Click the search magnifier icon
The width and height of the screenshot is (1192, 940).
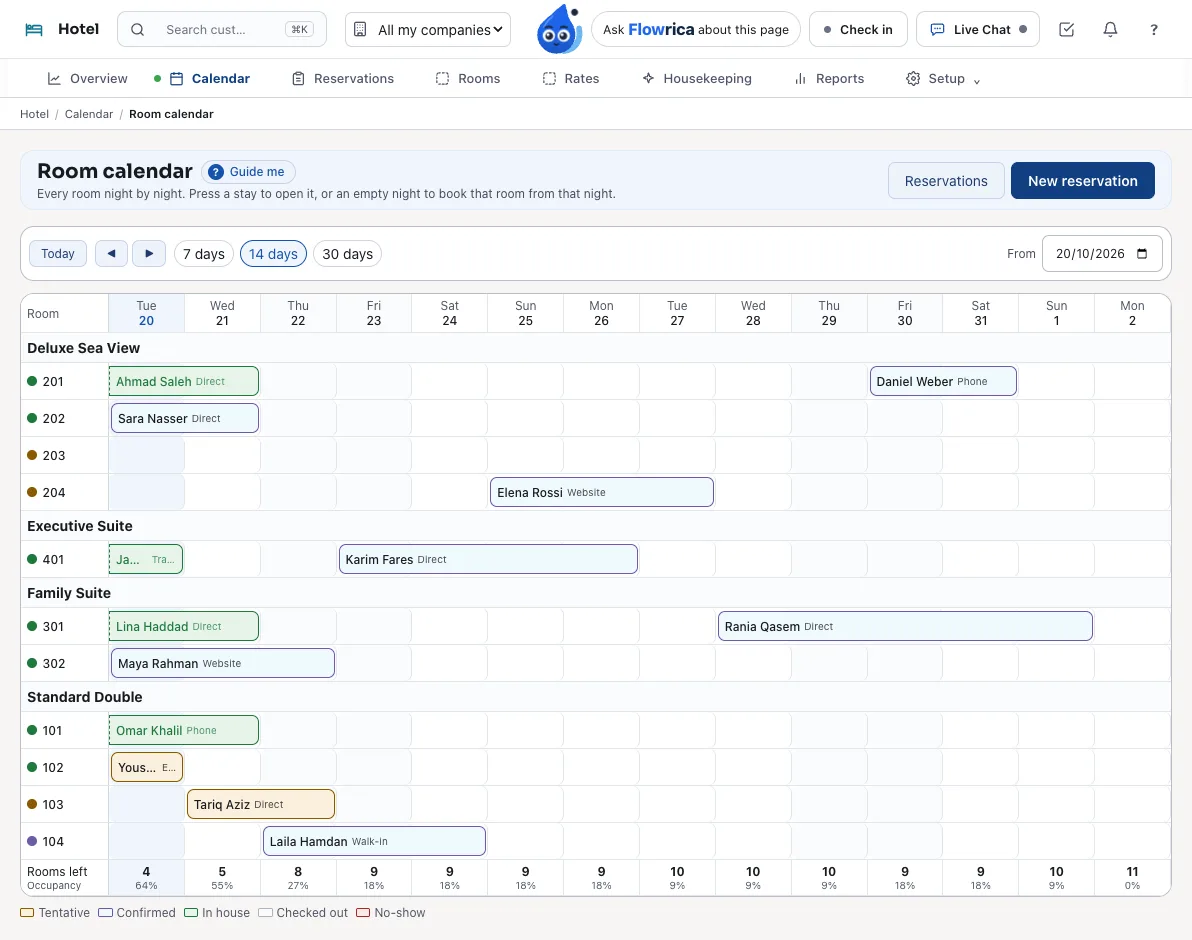click(x=138, y=30)
